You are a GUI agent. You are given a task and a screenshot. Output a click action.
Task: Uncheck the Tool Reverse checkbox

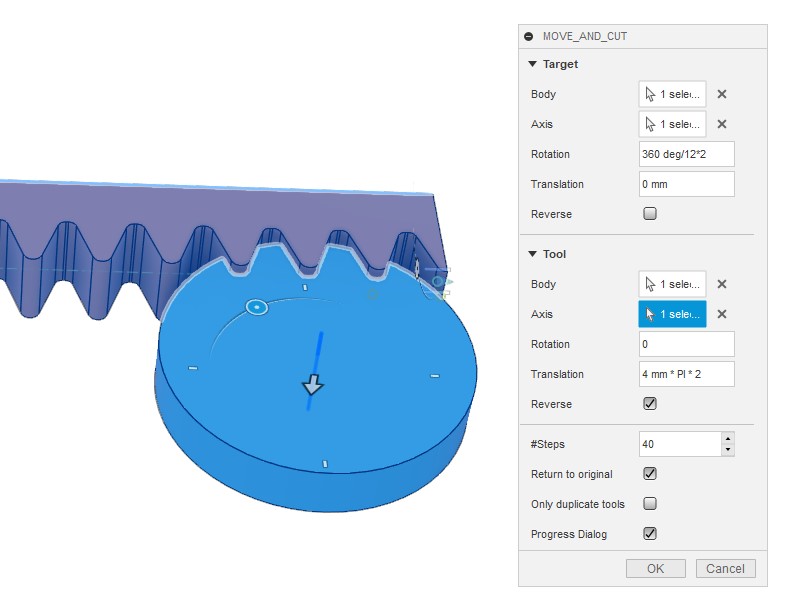point(650,404)
